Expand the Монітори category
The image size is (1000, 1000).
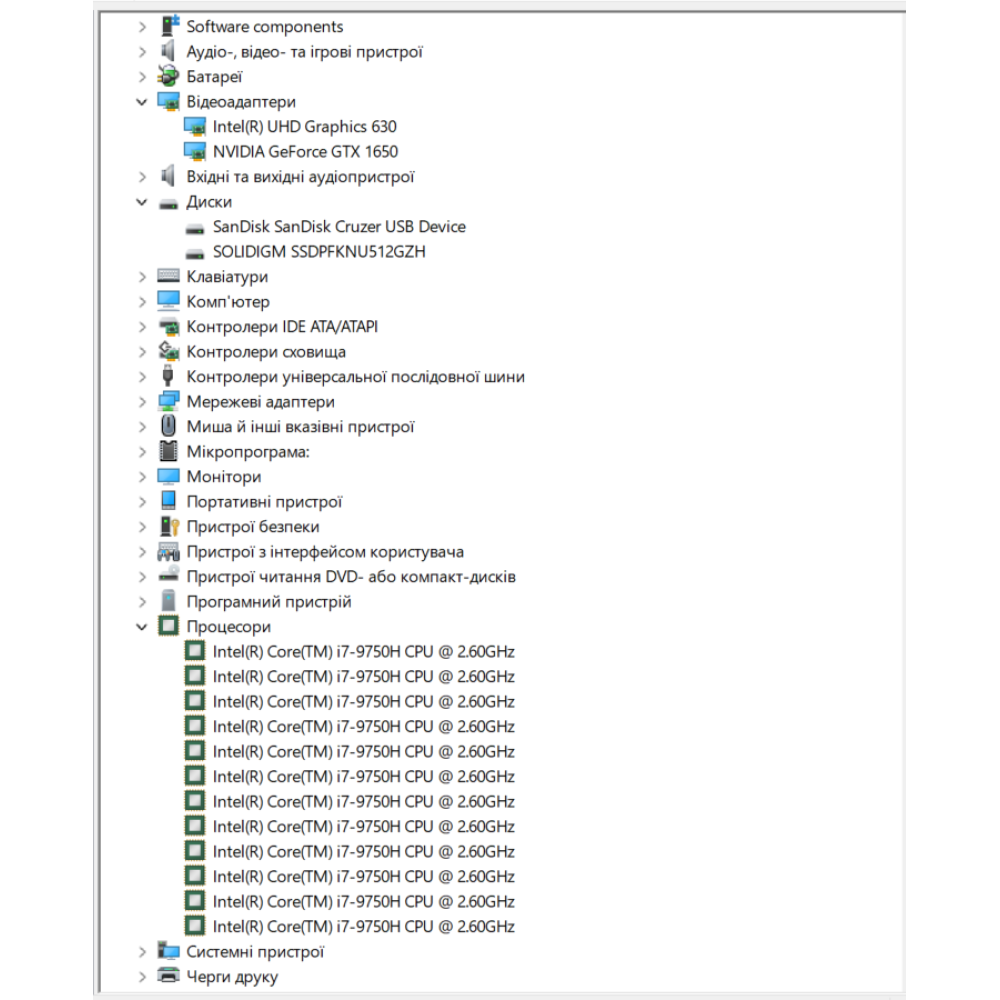tap(142, 477)
